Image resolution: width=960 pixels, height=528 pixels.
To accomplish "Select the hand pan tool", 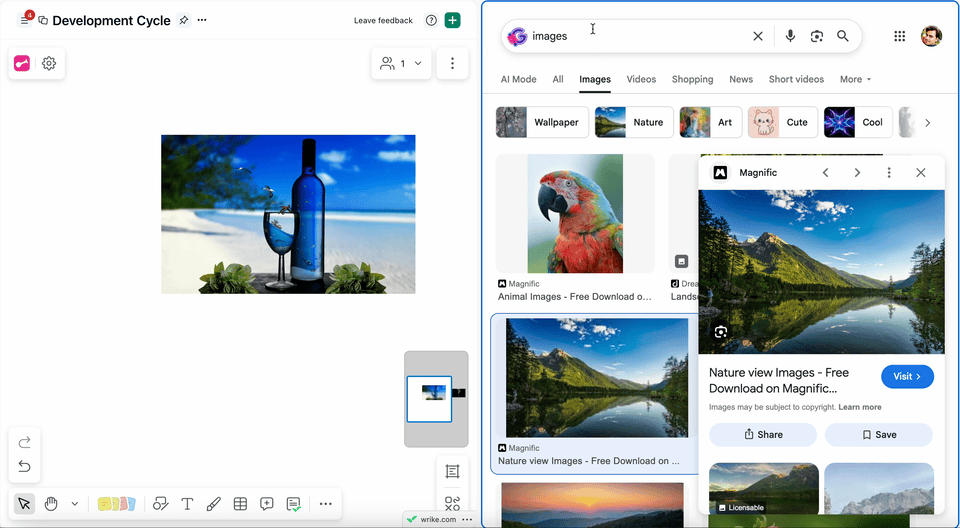I will pyautogui.click(x=51, y=504).
